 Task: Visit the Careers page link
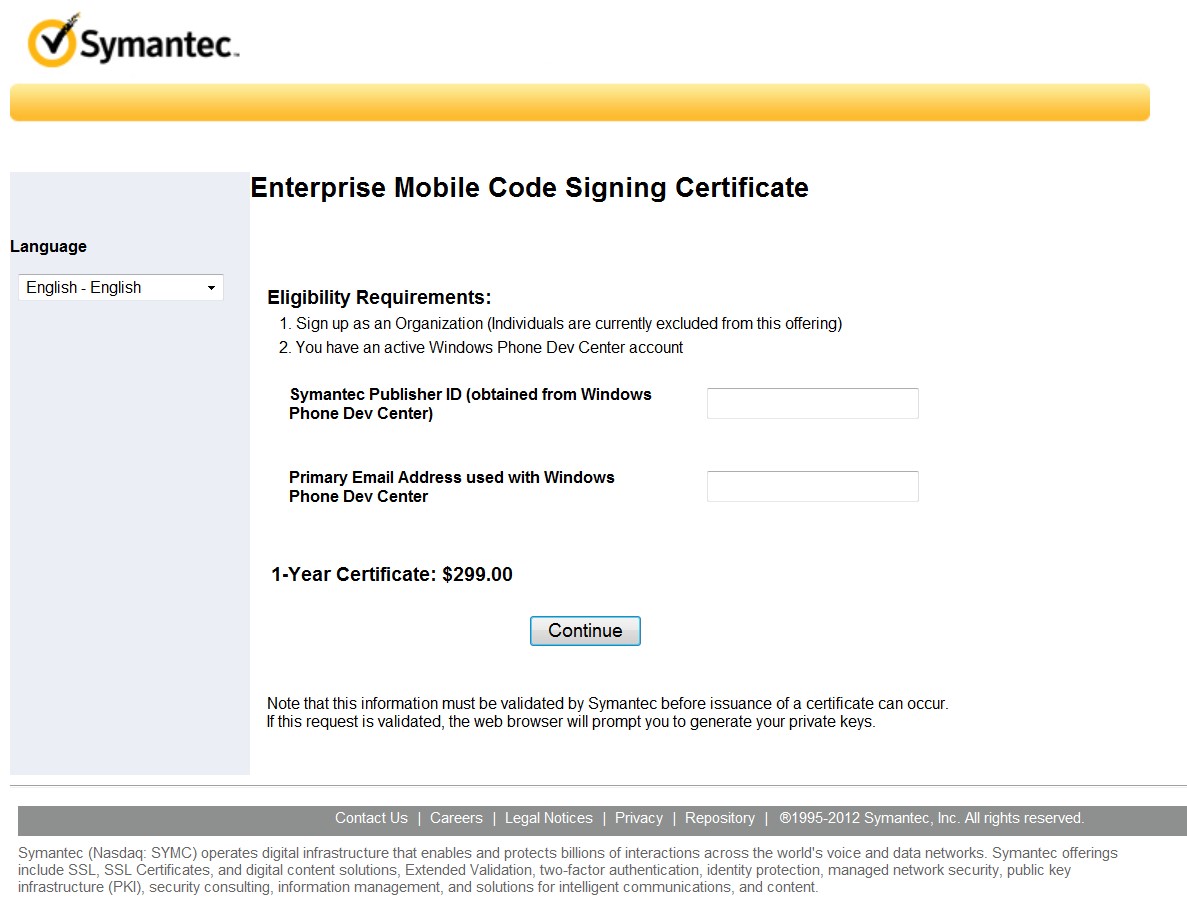456,818
